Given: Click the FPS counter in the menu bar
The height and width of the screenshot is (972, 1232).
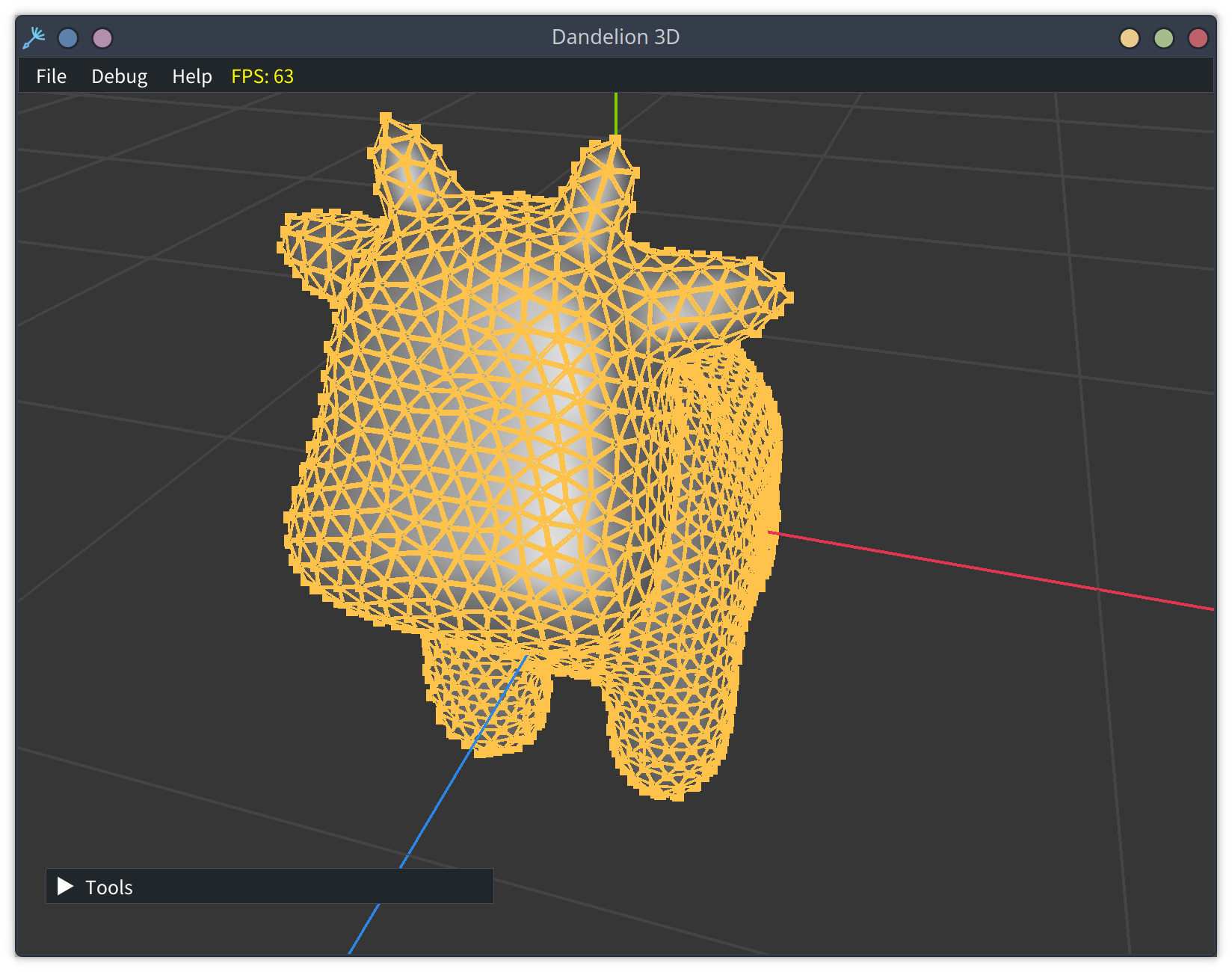Looking at the screenshot, I should [262, 76].
